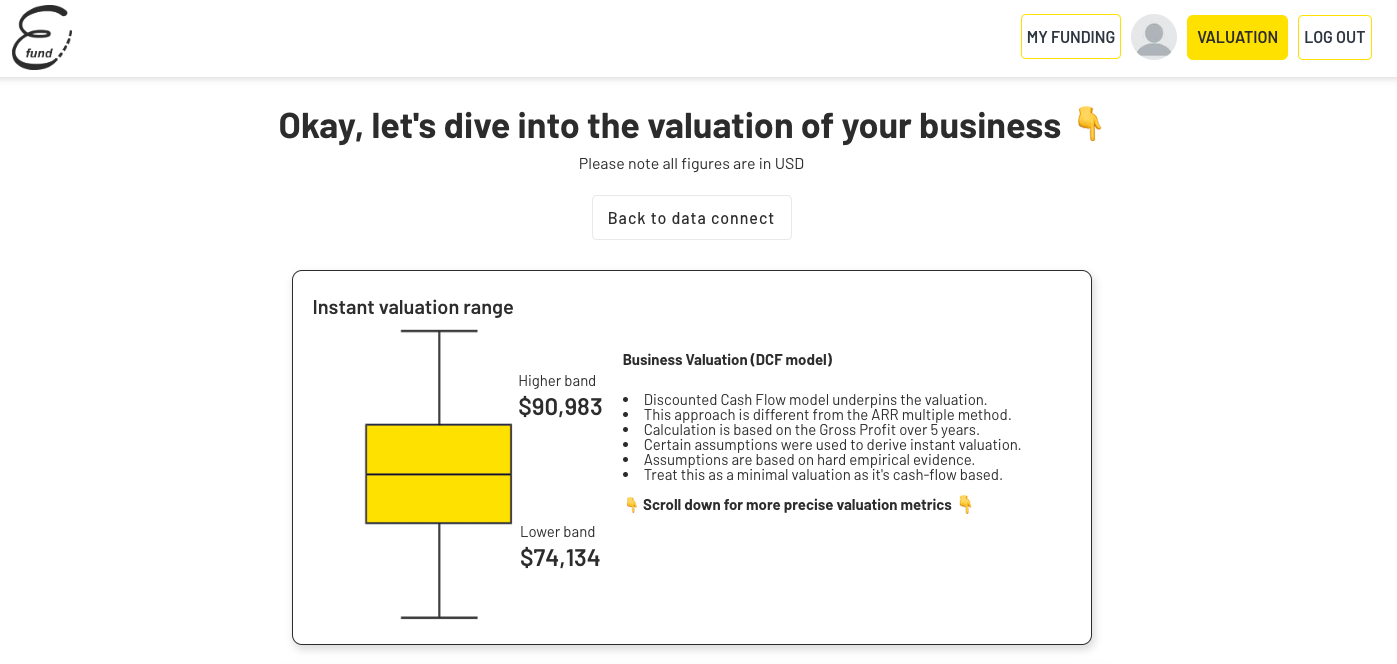Click the right pointing-finger emoji after 'valuation metrics'
1397x664 pixels.
click(x=964, y=505)
